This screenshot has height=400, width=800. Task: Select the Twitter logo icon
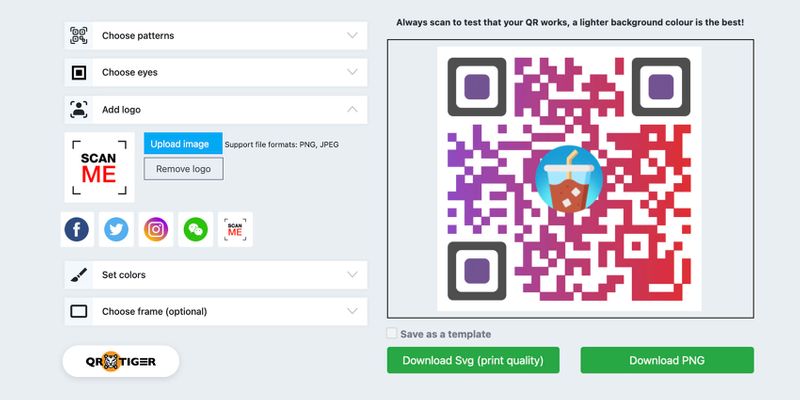(116, 229)
